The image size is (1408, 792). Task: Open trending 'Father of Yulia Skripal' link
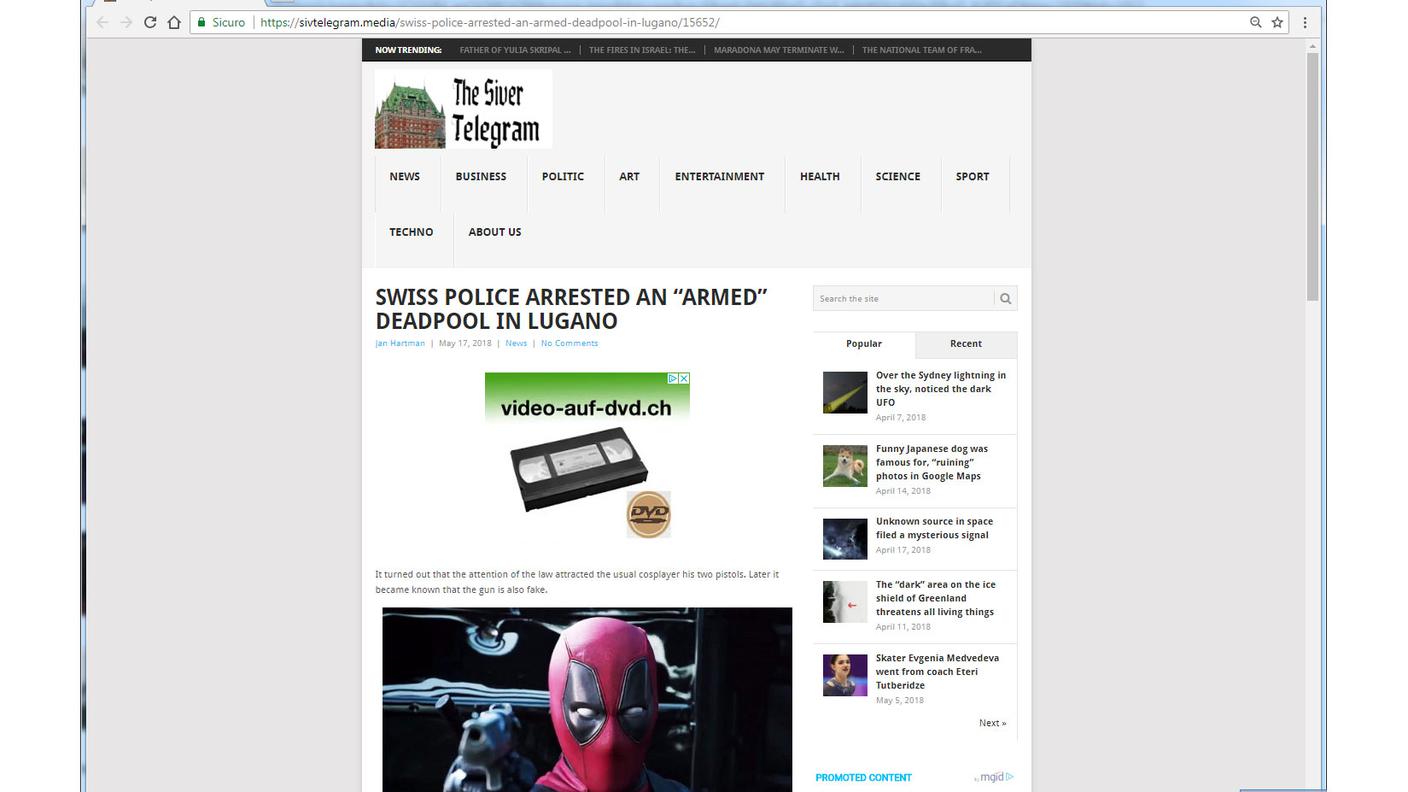pos(515,50)
